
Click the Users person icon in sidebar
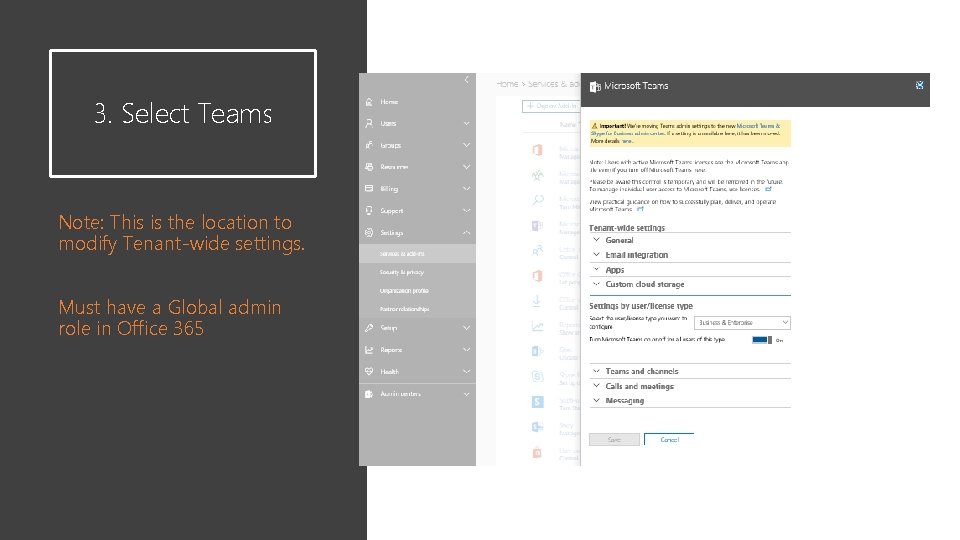point(369,123)
